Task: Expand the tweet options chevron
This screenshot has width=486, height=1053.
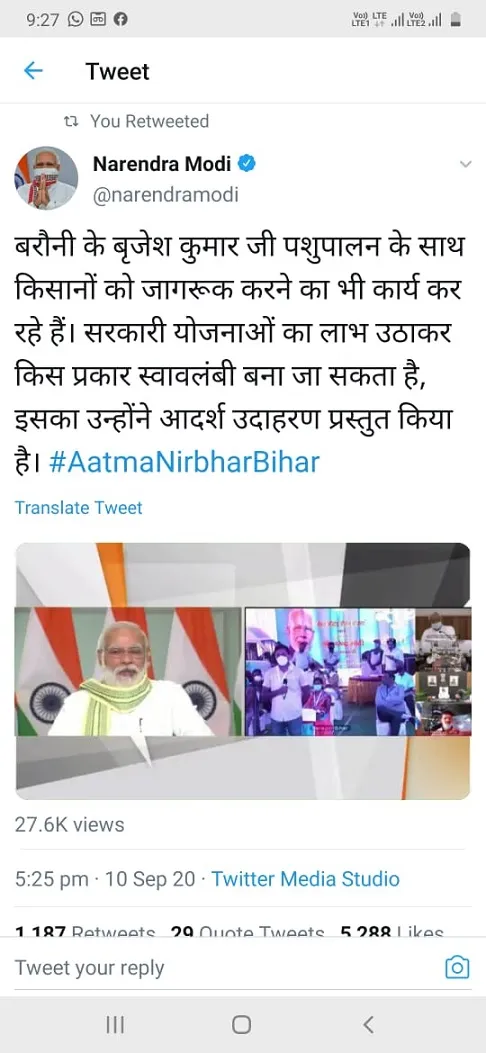Action: [x=465, y=164]
